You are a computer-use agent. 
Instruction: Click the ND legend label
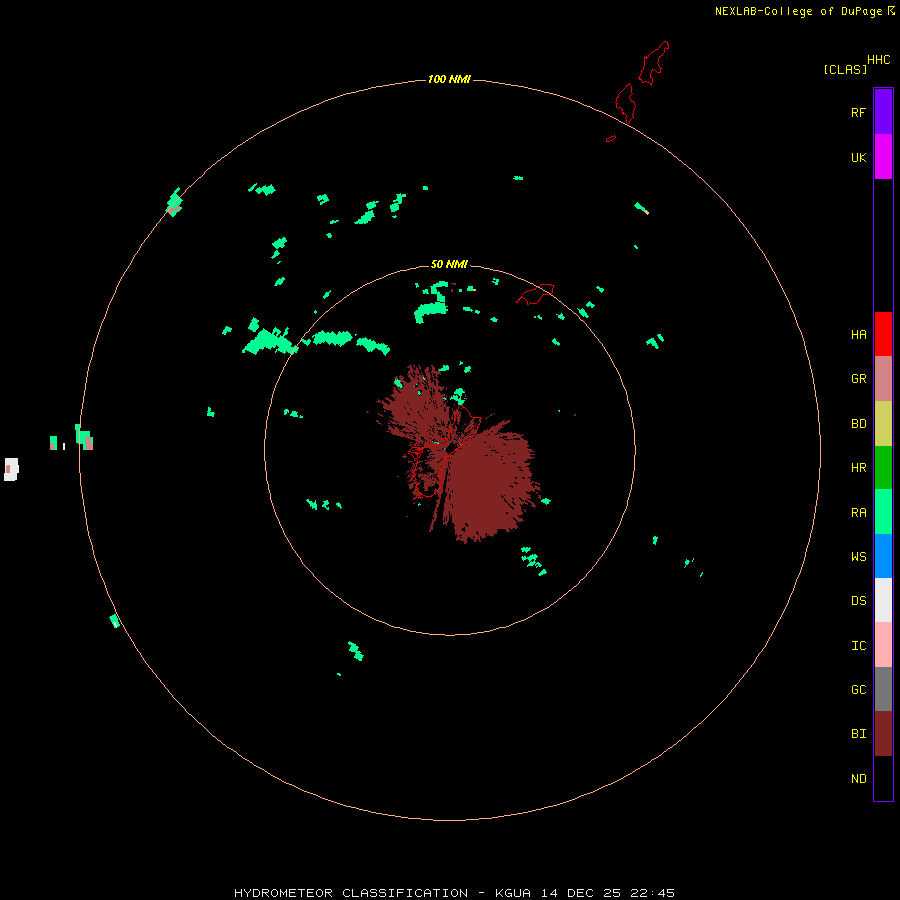858,778
